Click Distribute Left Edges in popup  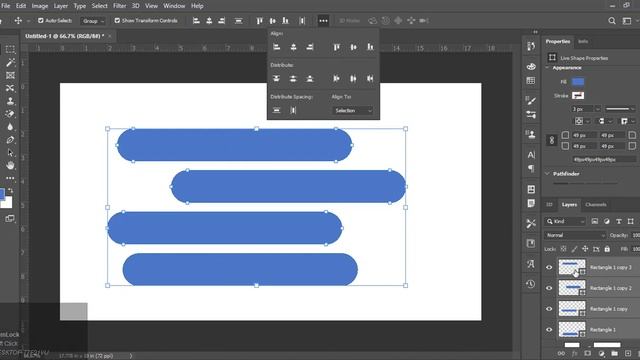click(x=336, y=78)
